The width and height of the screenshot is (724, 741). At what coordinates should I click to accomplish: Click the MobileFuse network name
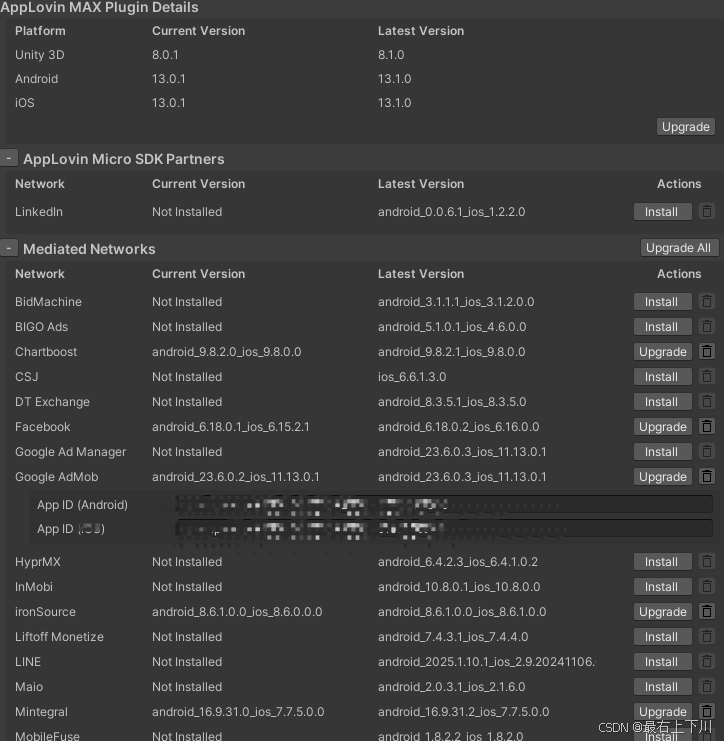coord(47,736)
